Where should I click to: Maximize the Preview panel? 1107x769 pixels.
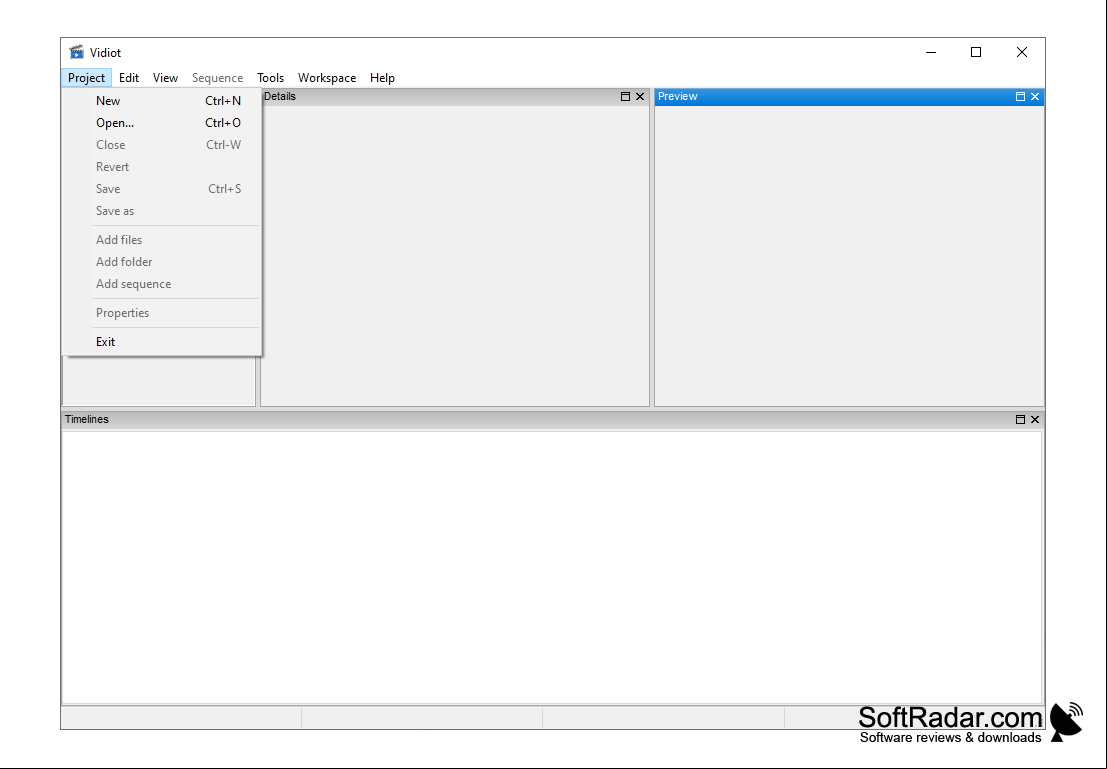click(x=1020, y=97)
